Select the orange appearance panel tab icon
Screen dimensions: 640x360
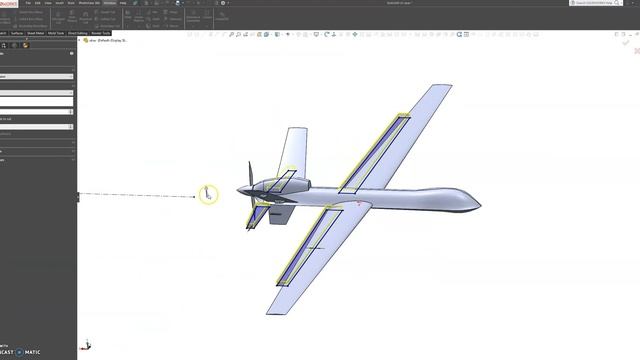[x=26, y=45]
